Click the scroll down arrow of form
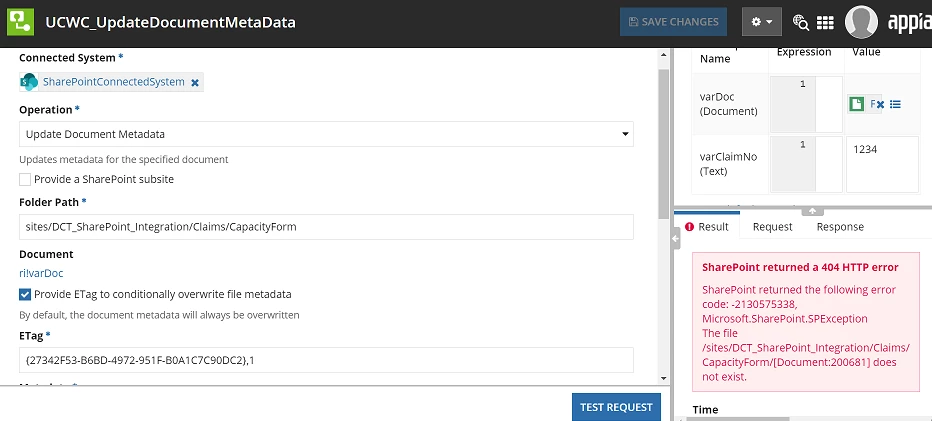This screenshot has height=421, width=932. tap(664, 378)
